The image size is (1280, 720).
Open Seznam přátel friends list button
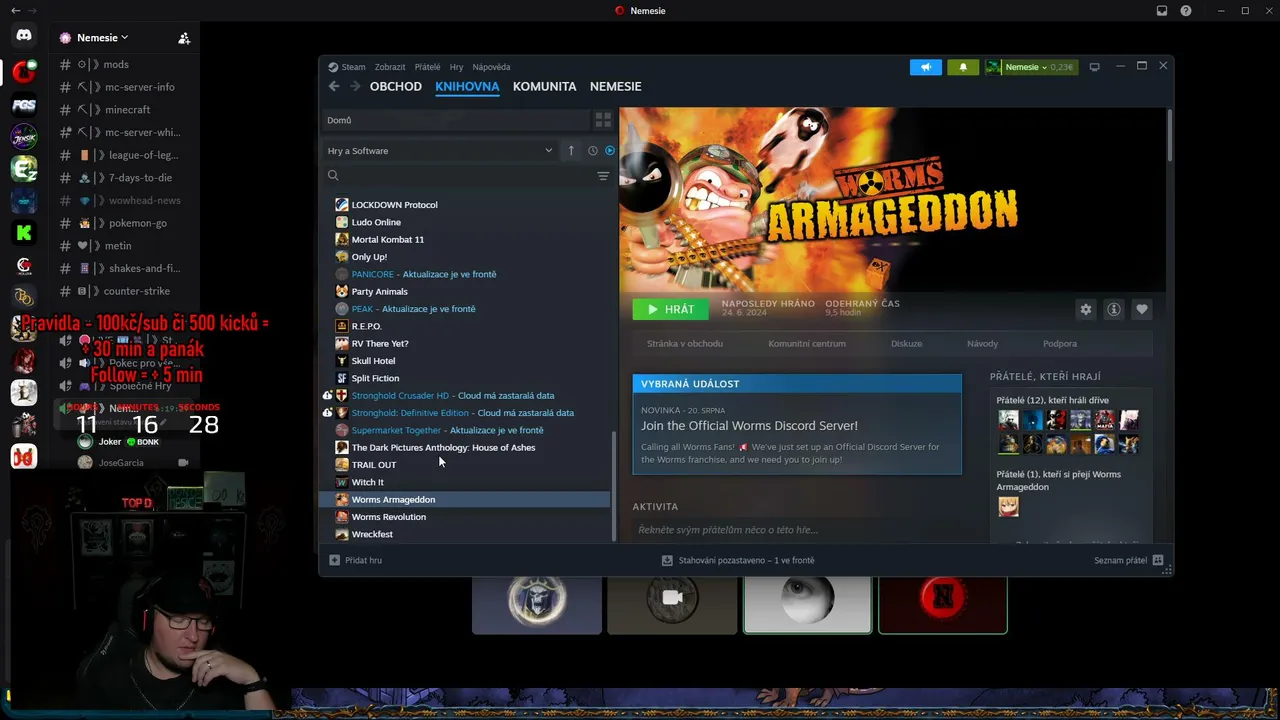tap(1128, 560)
